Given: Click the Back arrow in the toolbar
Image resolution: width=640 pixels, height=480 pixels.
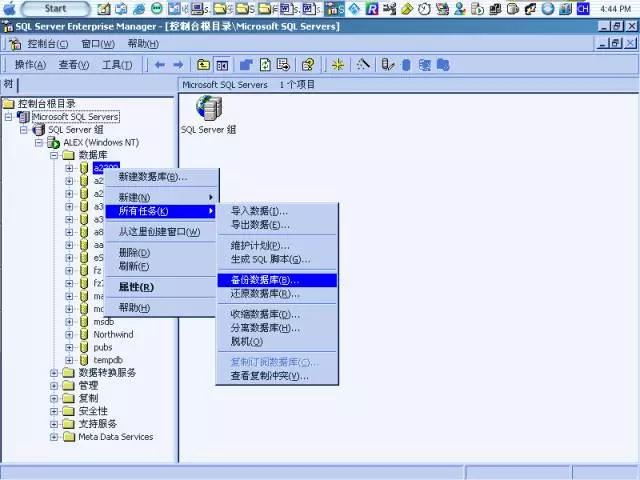Looking at the screenshot, I should (x=160, y=65).
